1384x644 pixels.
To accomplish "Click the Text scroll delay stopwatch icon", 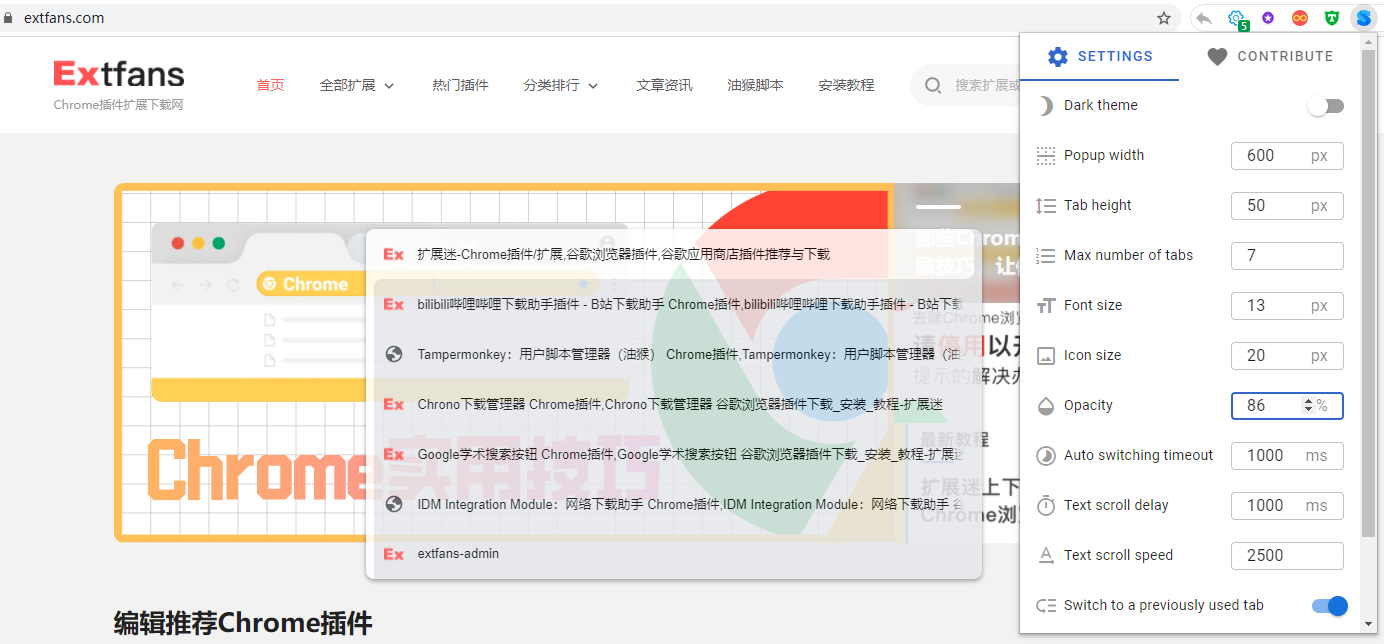I will pos(1046,505).
